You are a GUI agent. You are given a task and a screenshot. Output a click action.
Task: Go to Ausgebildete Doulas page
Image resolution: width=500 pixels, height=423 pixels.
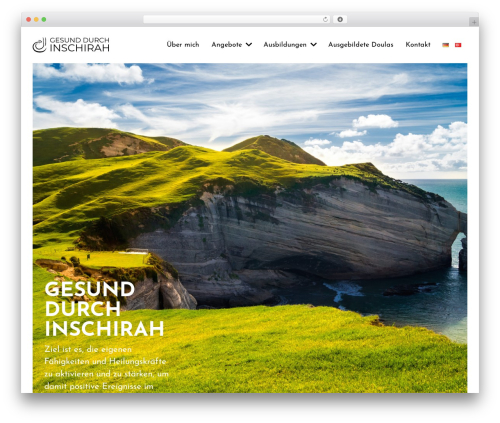pyautogui.click(x=361, y=45)
